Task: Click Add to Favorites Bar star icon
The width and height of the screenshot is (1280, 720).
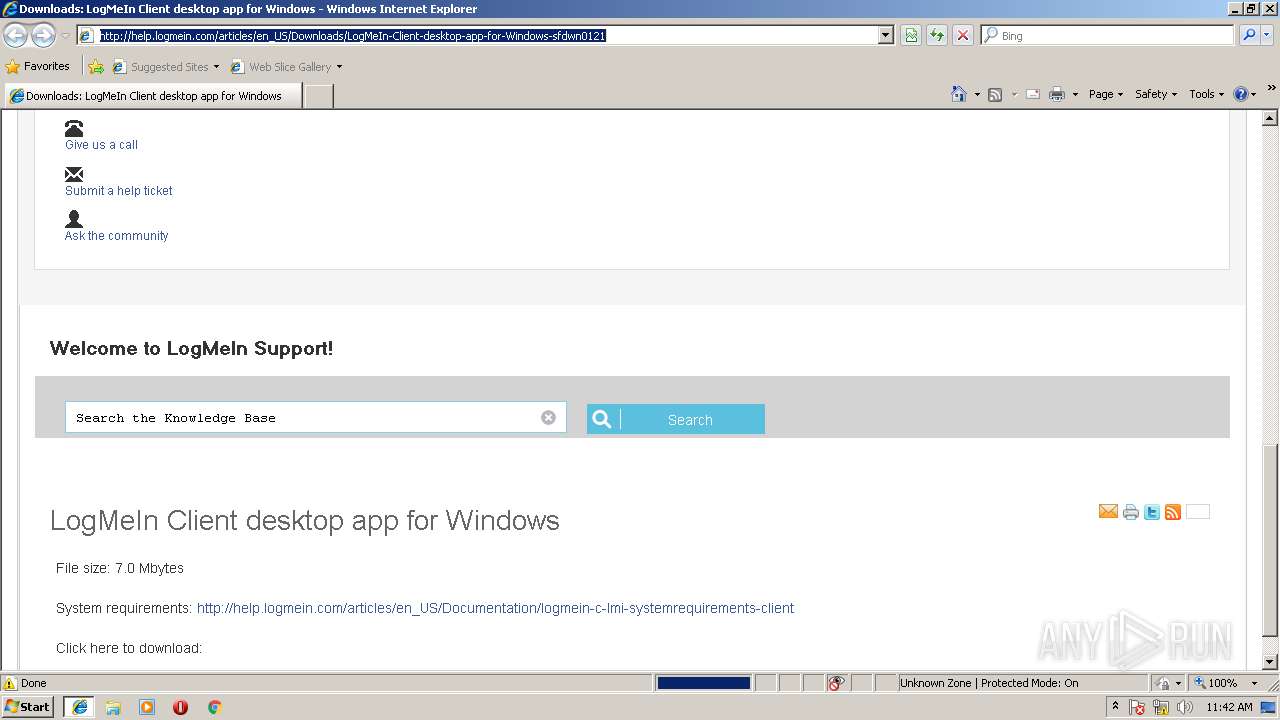Action: (96, 67)
